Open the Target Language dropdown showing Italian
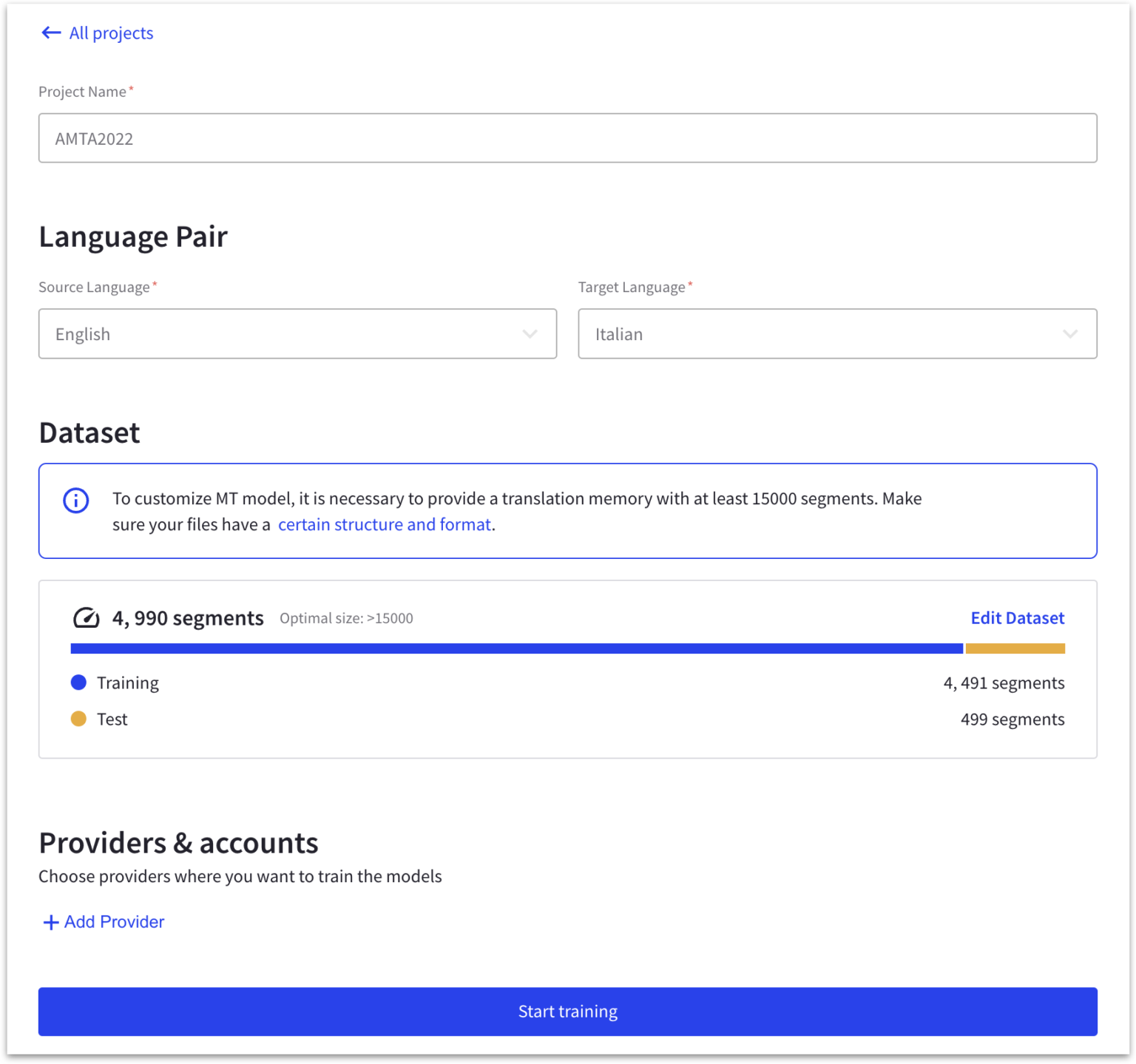 point(837,333)
